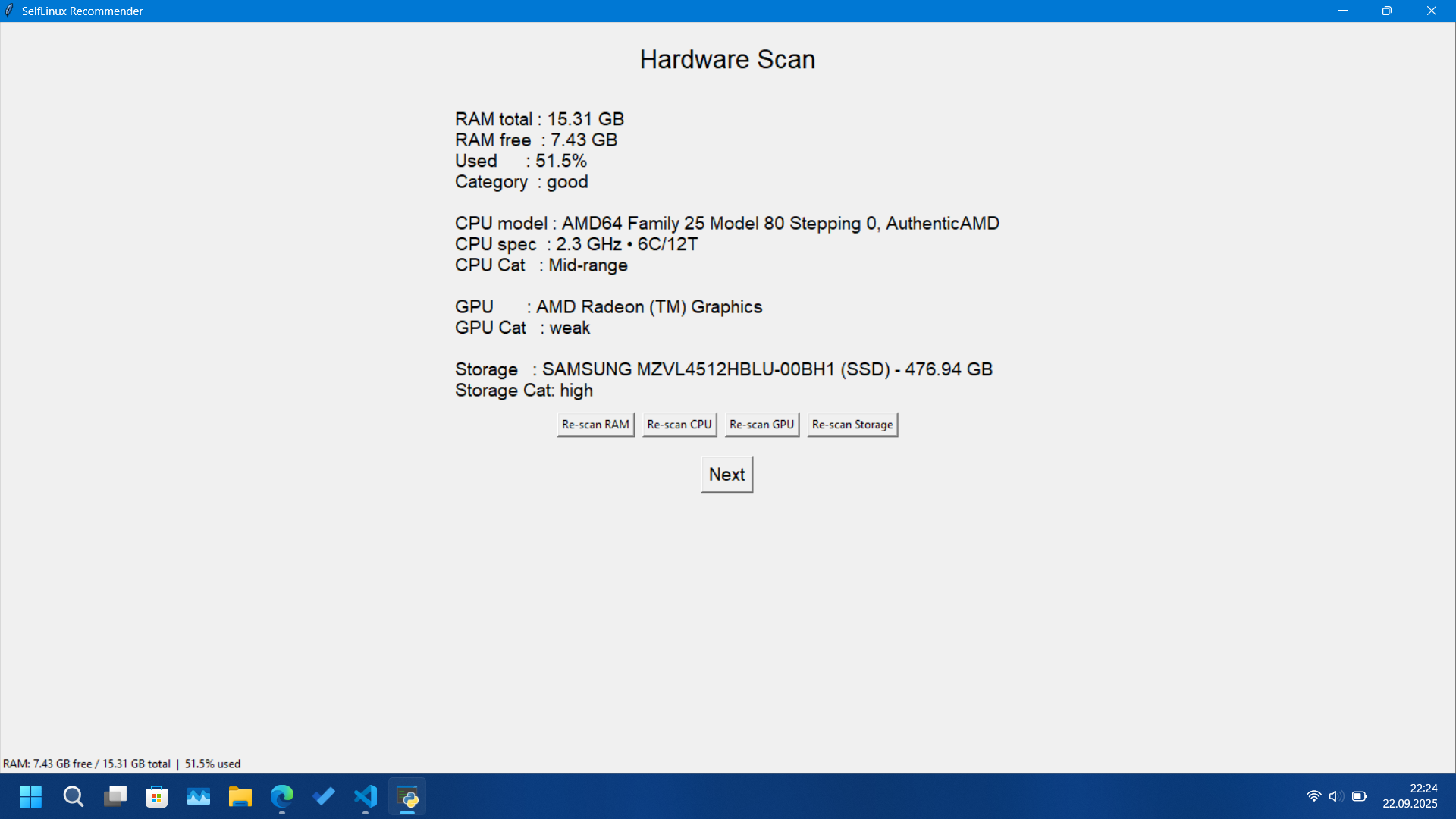Check battery status in the system tray
This screenshot has width=1456, height=819.
pos(1357,797)
